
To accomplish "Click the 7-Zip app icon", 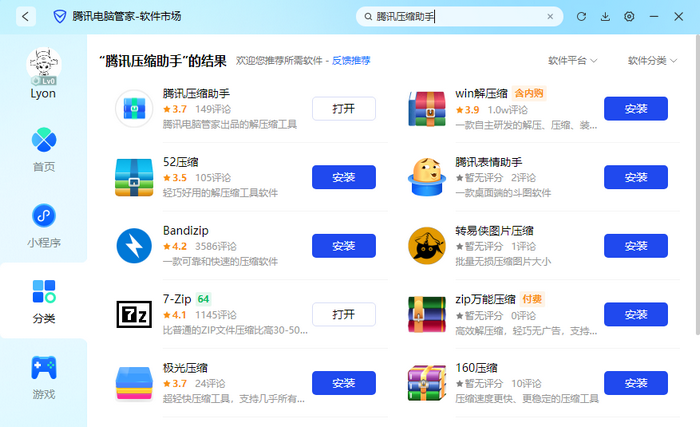I will pyautogui.click(x=133, y=314).
